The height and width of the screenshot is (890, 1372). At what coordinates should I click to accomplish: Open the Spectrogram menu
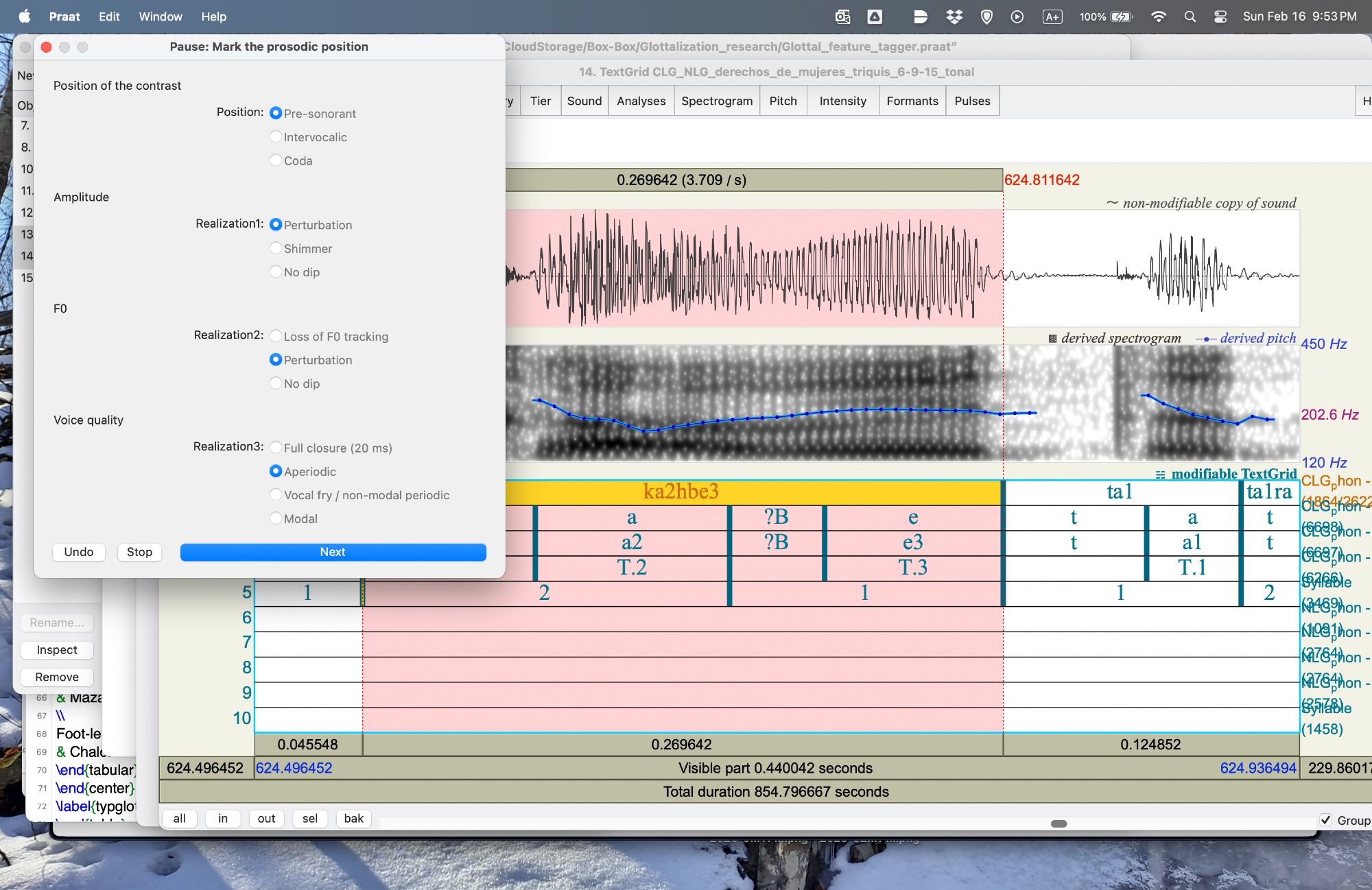[x=717, y=101]
